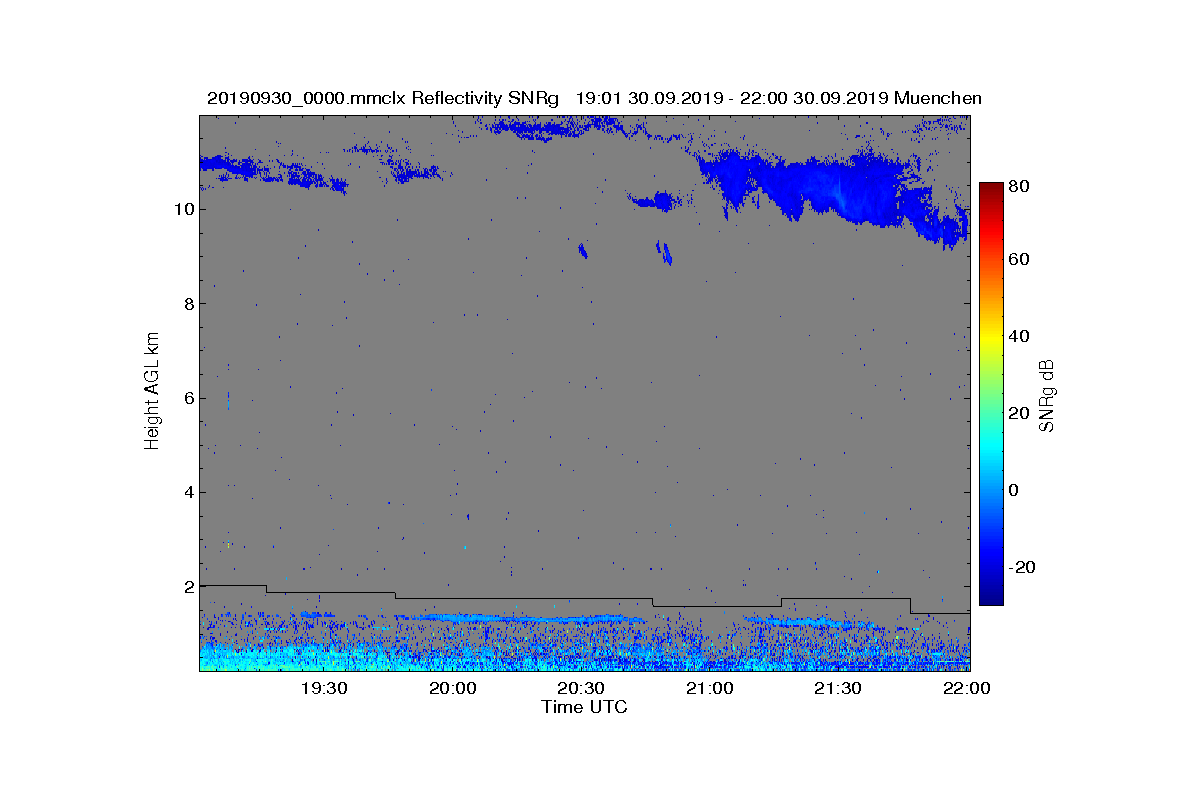Image resolution: width=1200 pixels, height=800 pixels.
Task: Click the height tick label 8
Action: tap(188, 304)
